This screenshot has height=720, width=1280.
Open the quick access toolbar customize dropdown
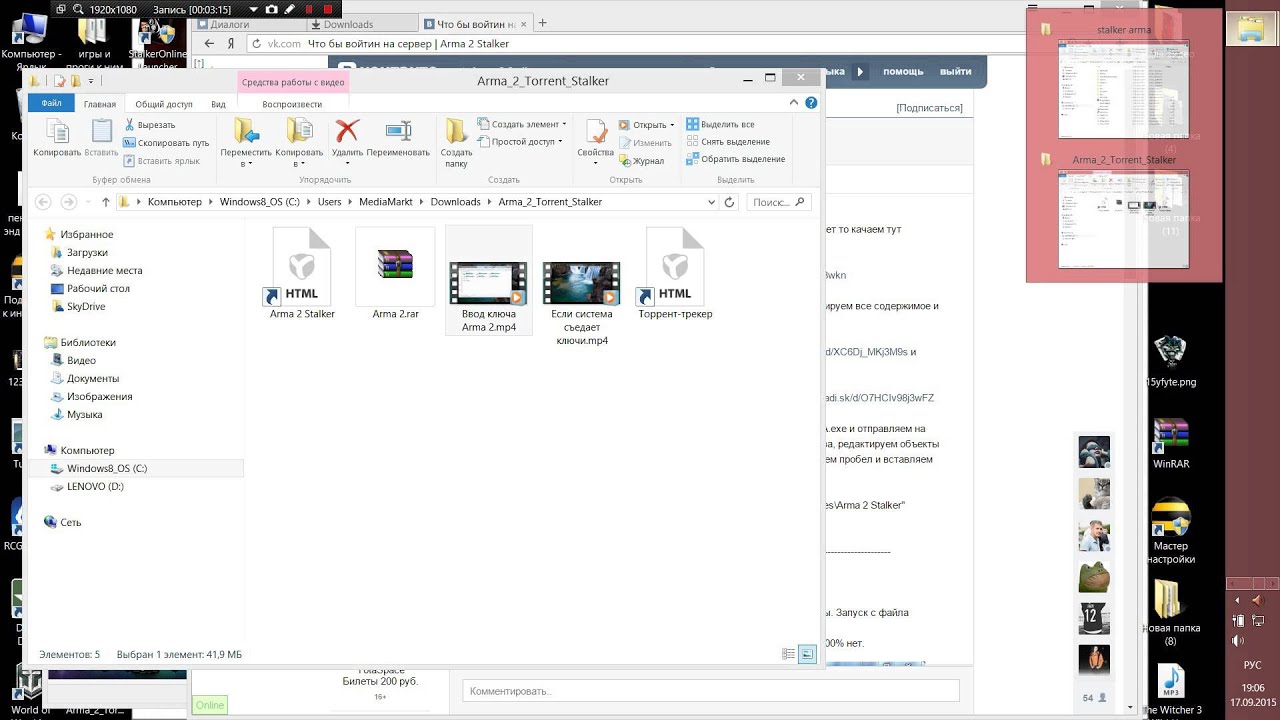point(91,81)
